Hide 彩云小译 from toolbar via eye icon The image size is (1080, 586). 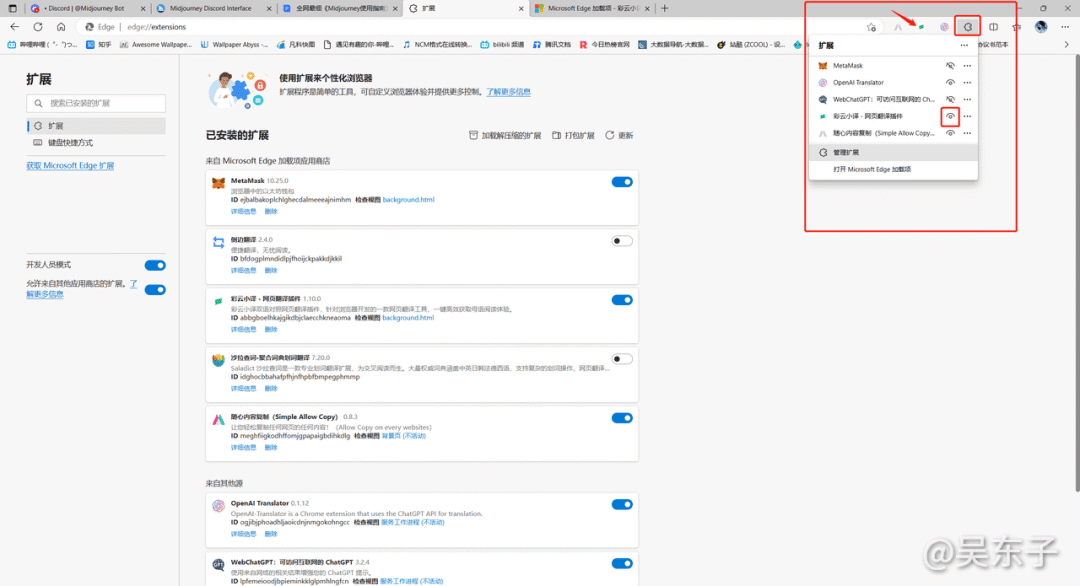(950, 116)
